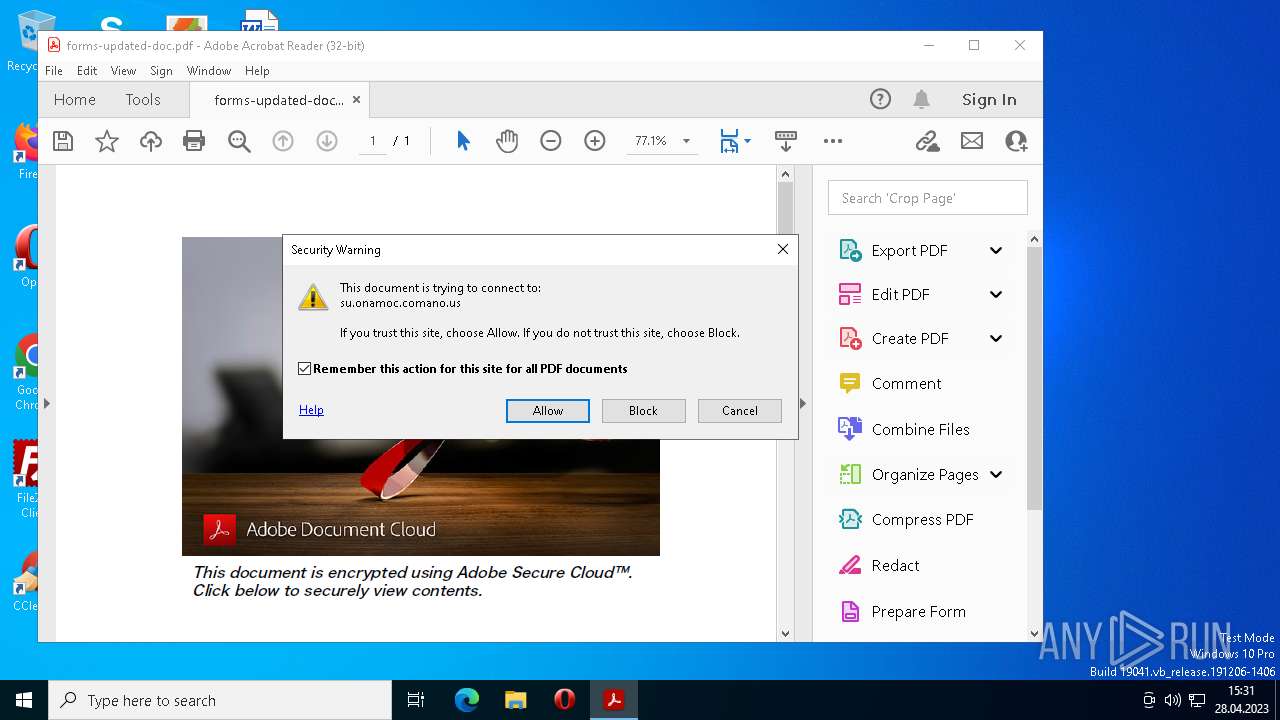This screenshot has width=1280, height=720.
Task: Open the Windows Start menu
Action: click(24, 700)
